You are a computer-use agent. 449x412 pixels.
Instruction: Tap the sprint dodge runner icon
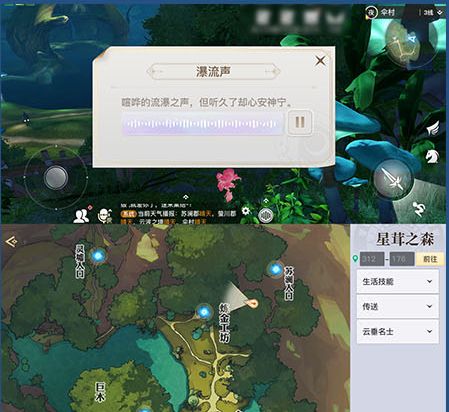tap(418, 209)
